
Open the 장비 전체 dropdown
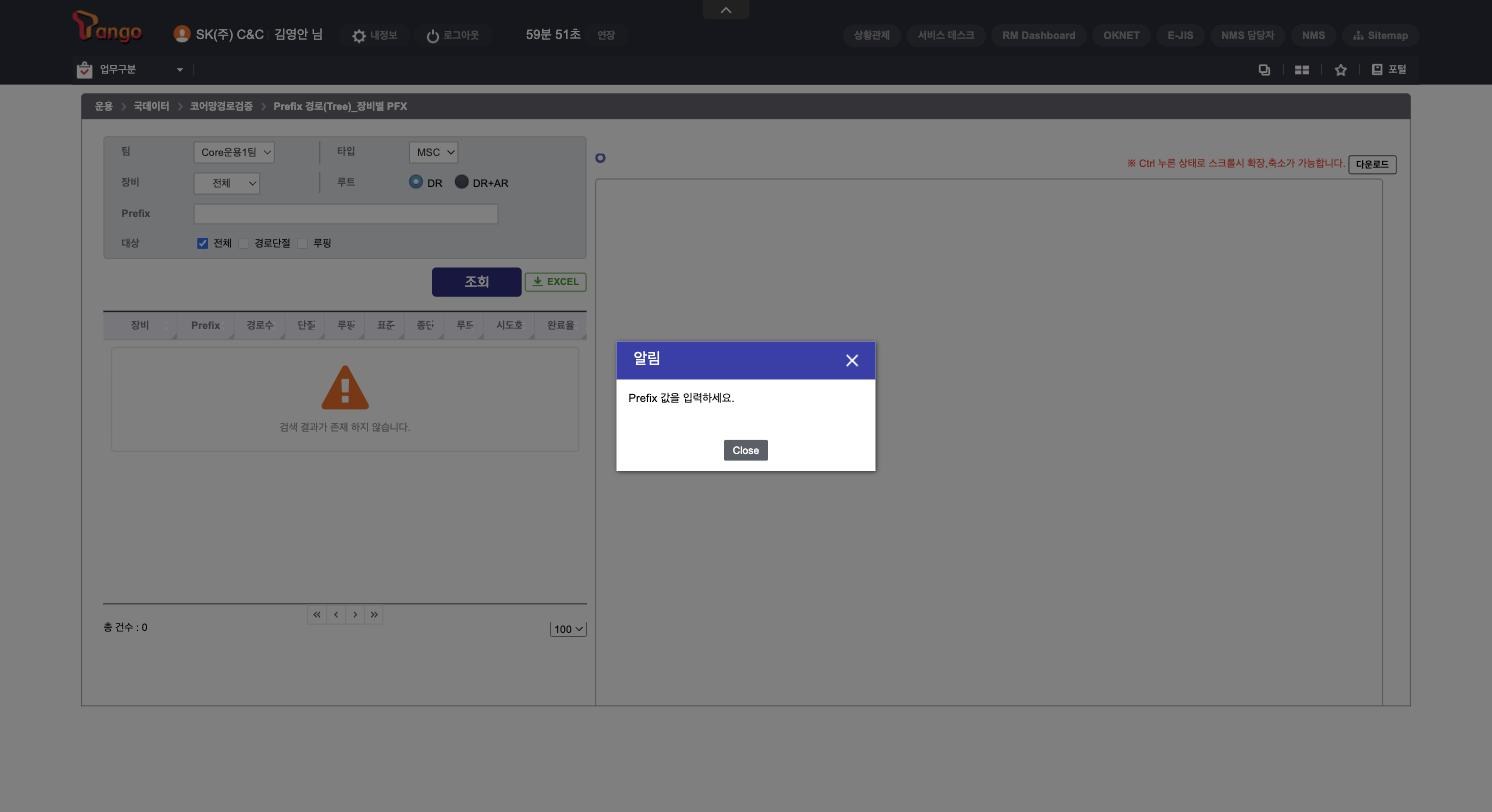[227, 183]
